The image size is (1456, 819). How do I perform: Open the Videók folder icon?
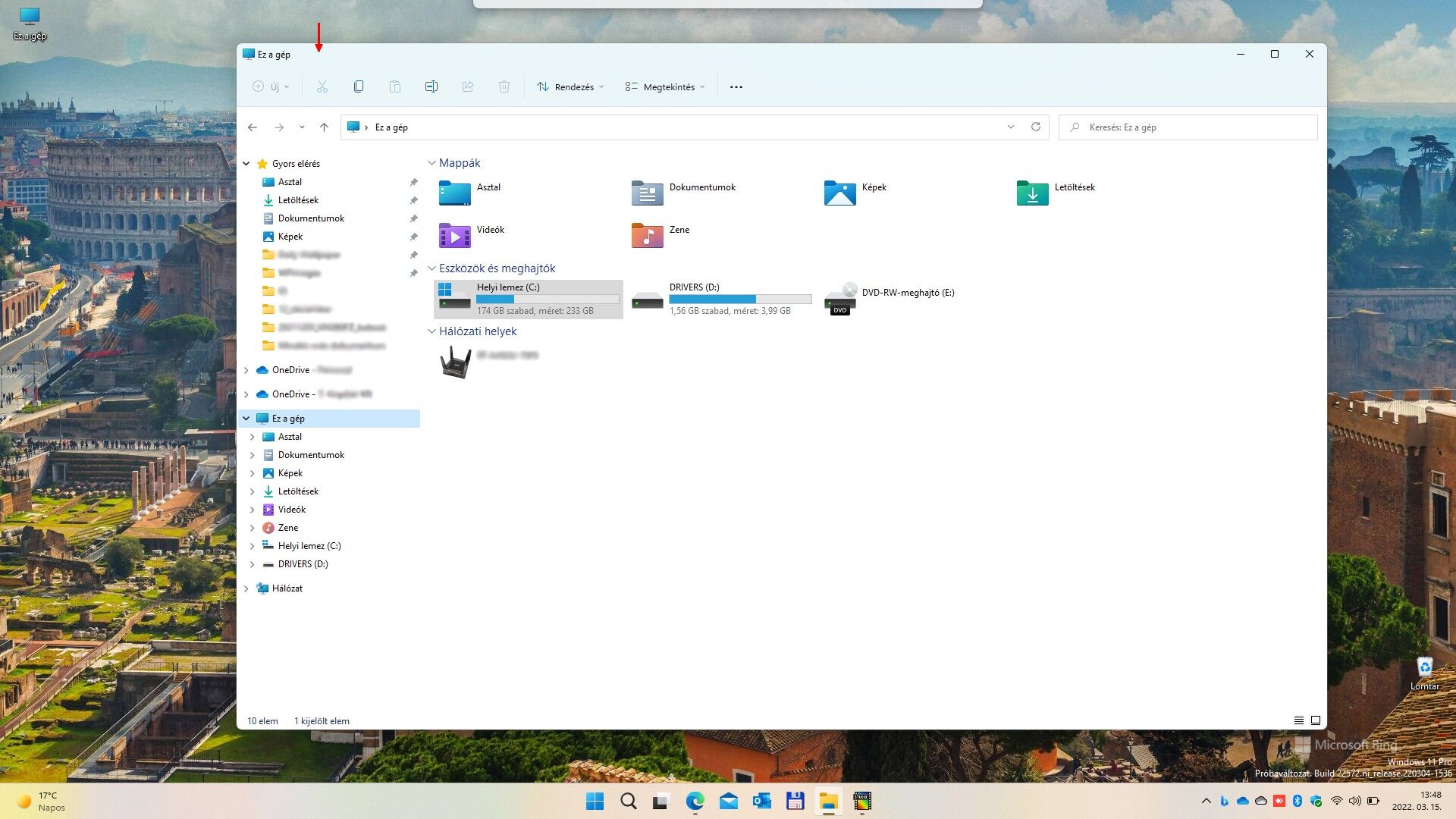click(x=454, y=236)
